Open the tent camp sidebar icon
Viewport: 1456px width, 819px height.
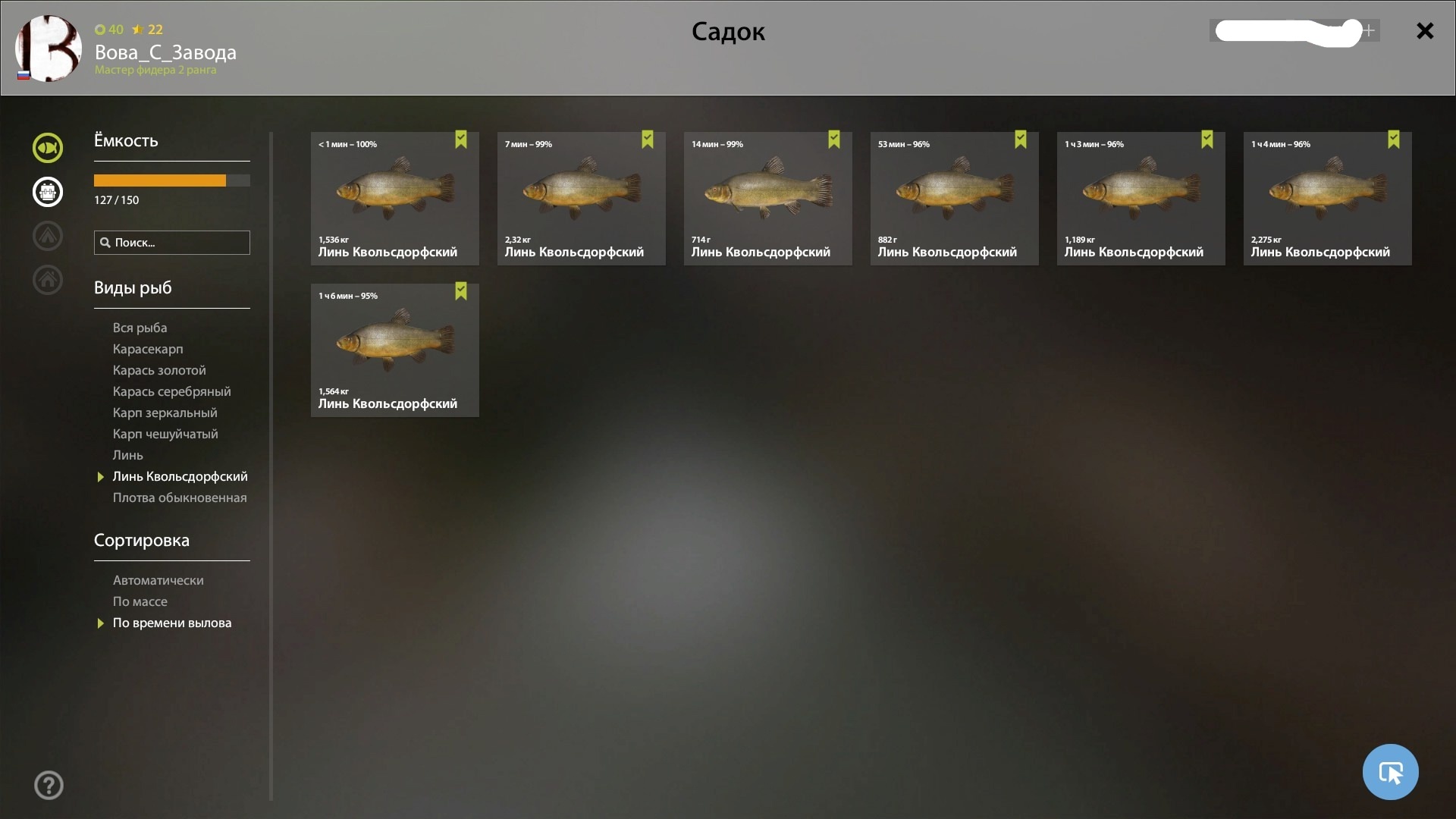[47, 236]
